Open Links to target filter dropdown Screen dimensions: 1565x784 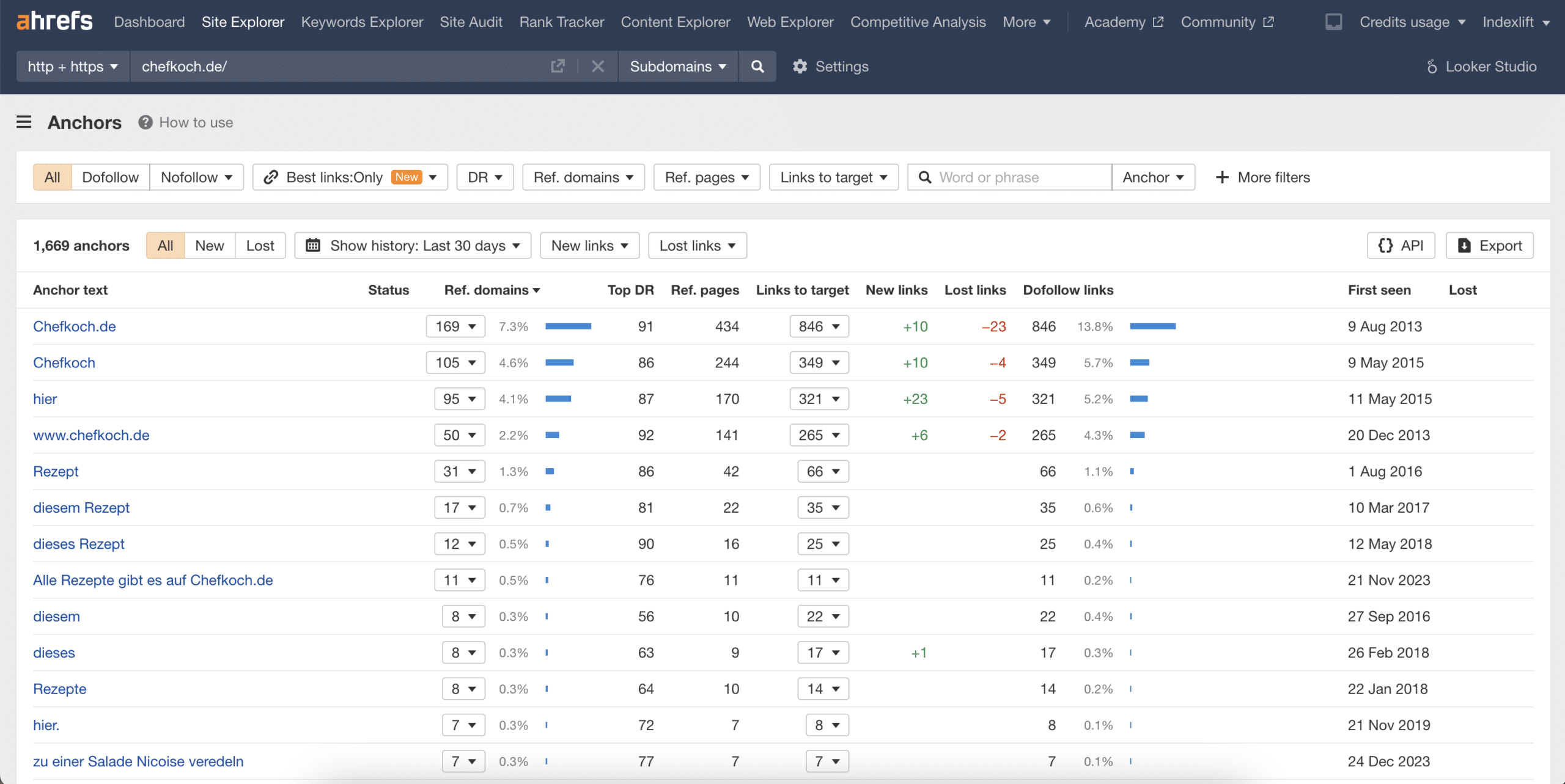click(834, 177)
